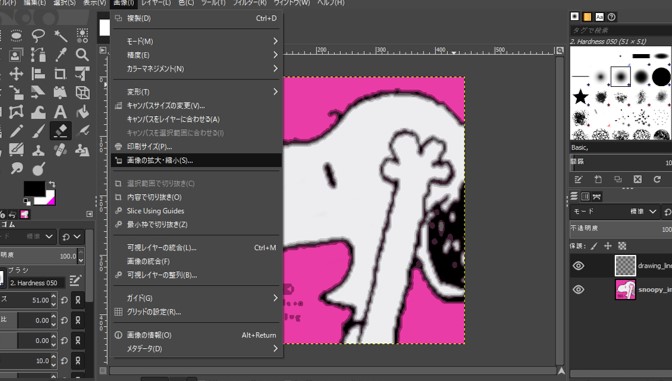Expand the 精度(E) submenu
Image resolution: width=672 pixels, height=381 pixels.
click(196, 55)
